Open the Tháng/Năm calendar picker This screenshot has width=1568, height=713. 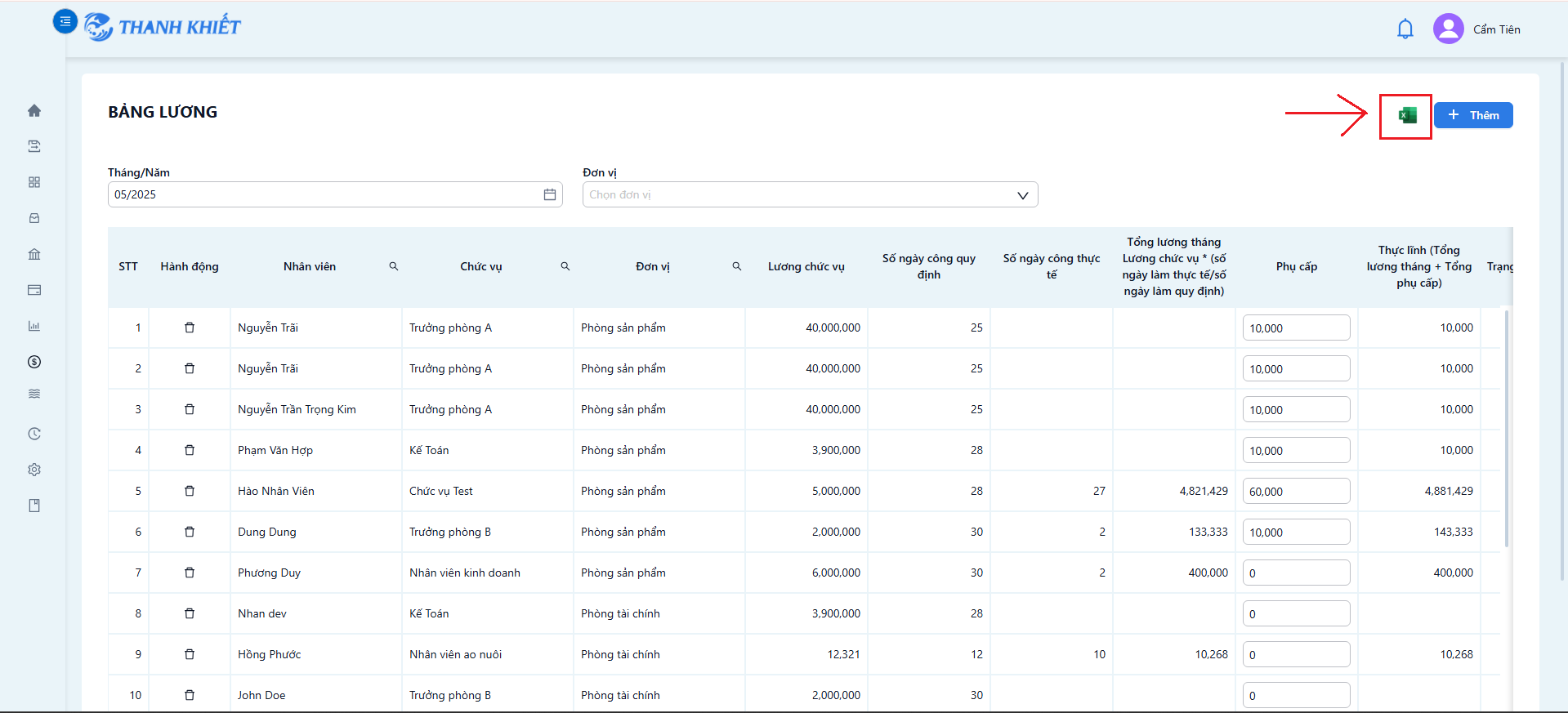coord(550,194)
